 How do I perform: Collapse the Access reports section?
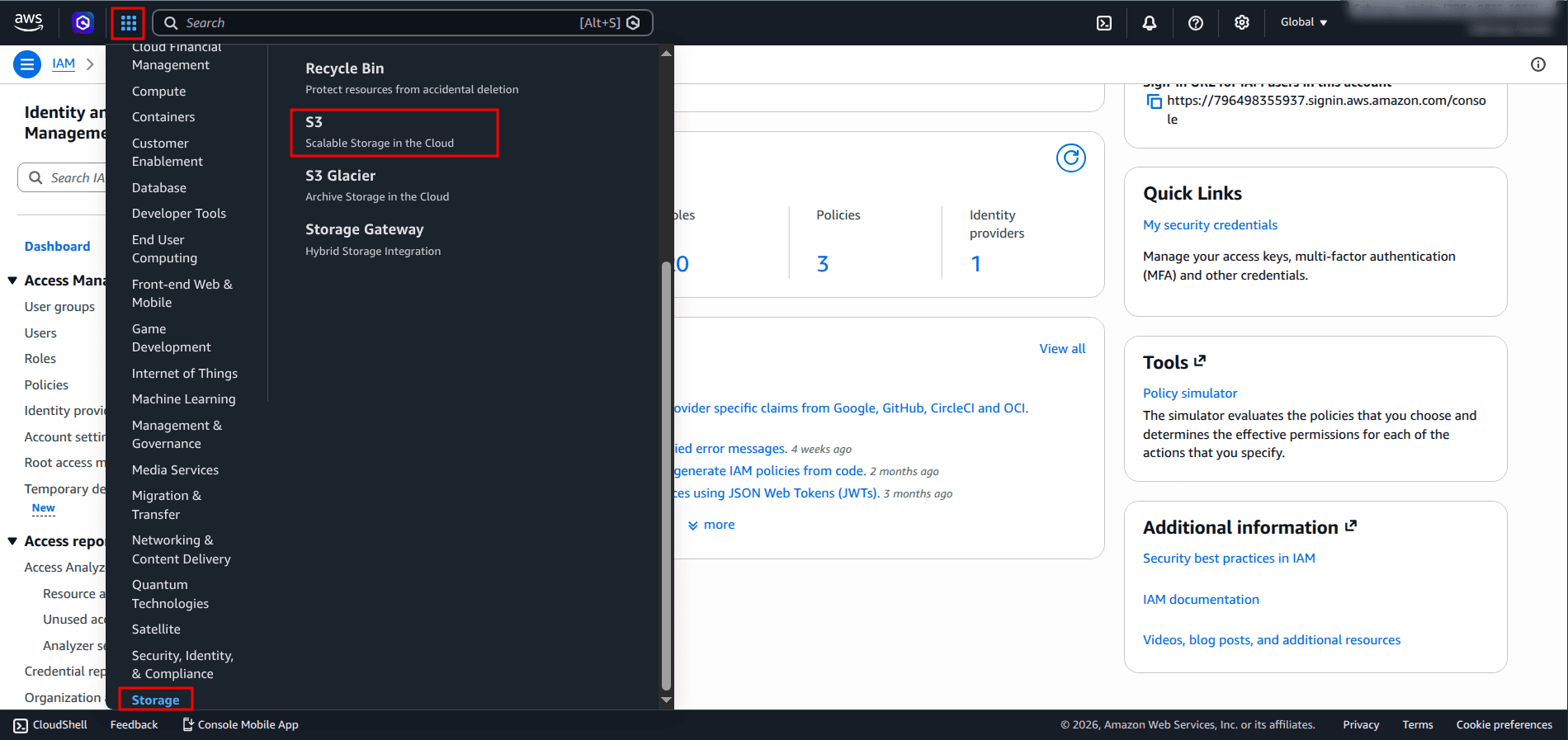coord(12,541)
